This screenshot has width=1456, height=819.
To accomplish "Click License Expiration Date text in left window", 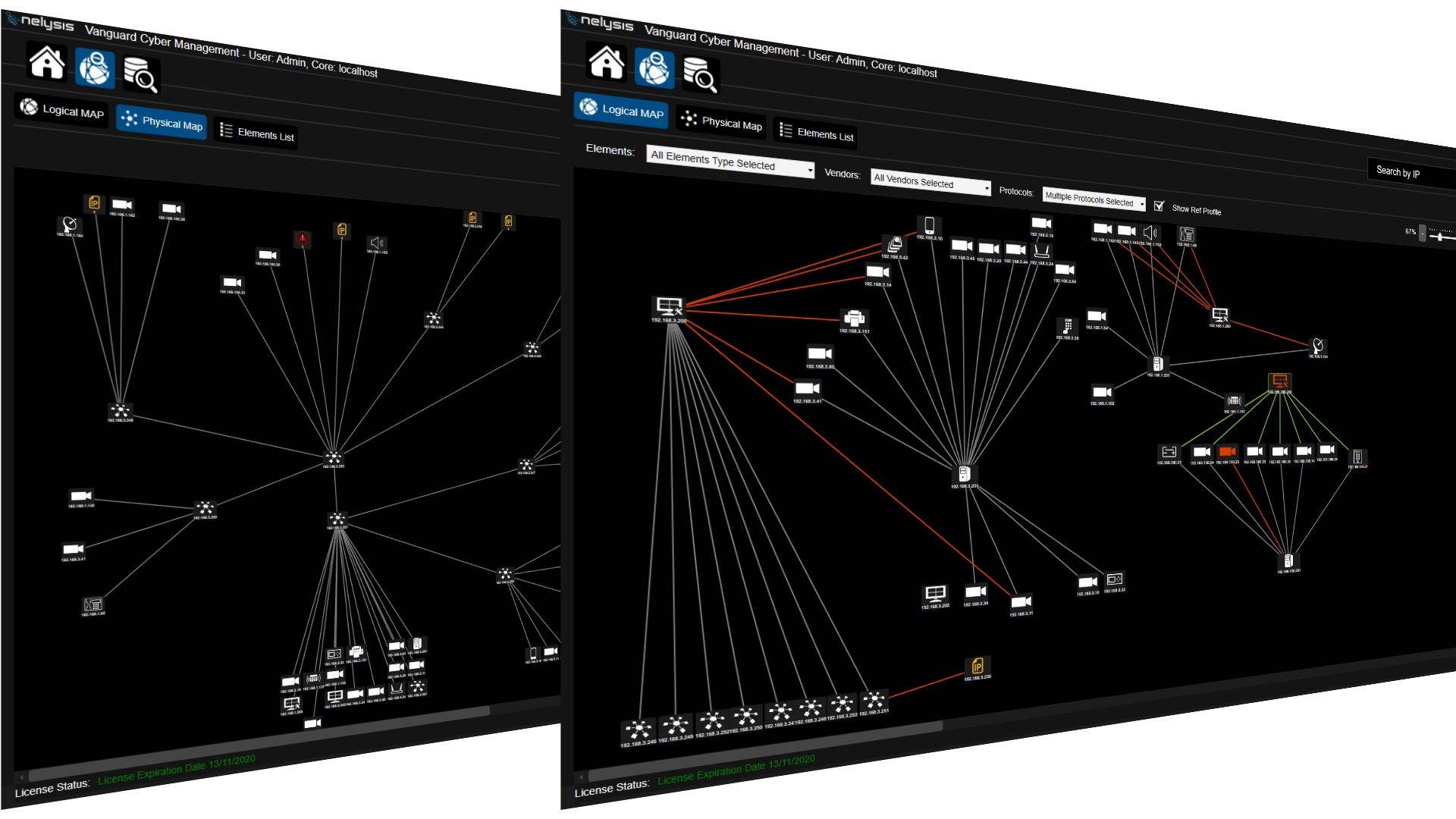I will [x=176, y=769].
